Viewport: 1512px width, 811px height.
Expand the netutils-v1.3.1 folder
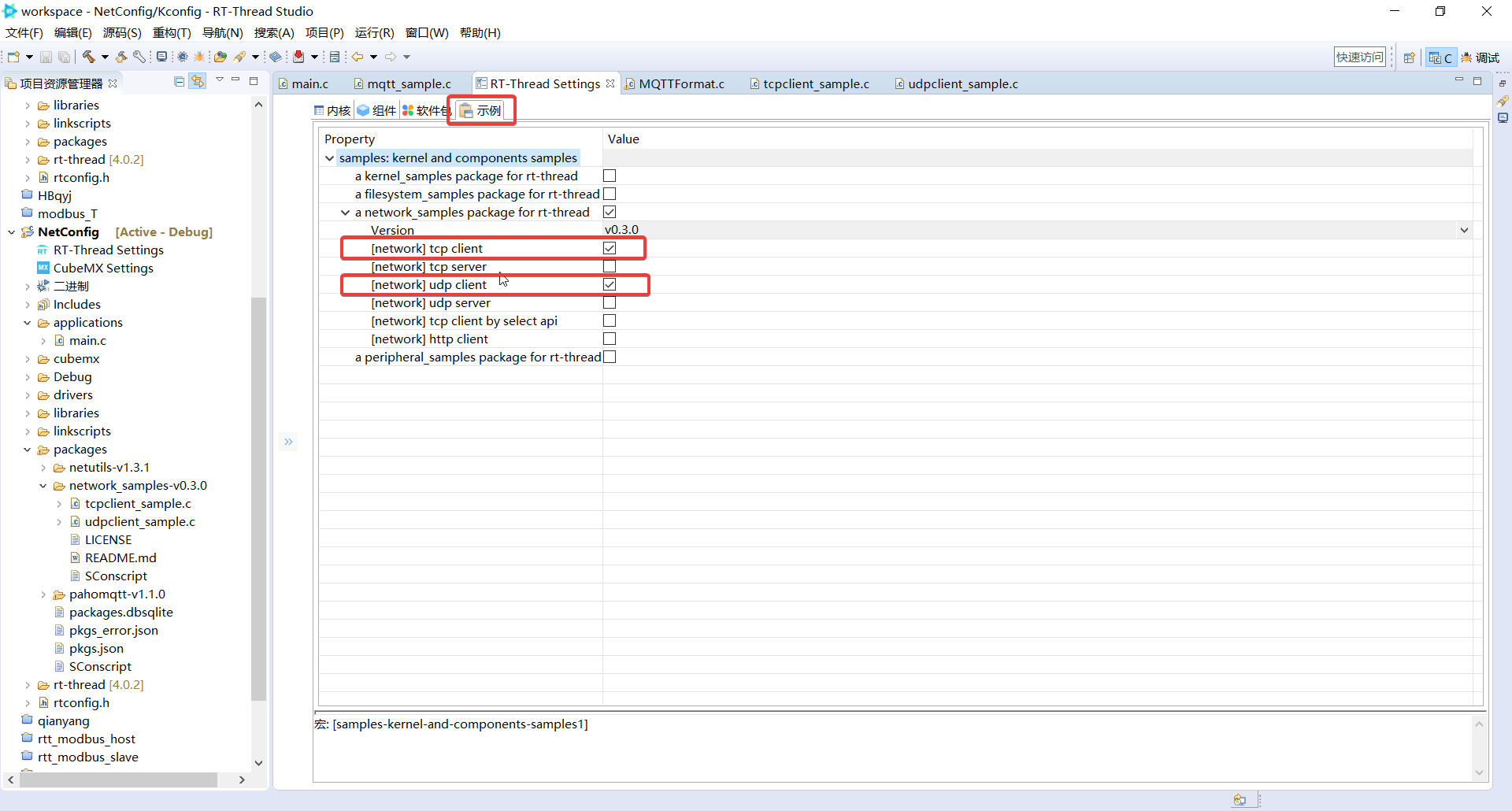click(x=43, y=468)
